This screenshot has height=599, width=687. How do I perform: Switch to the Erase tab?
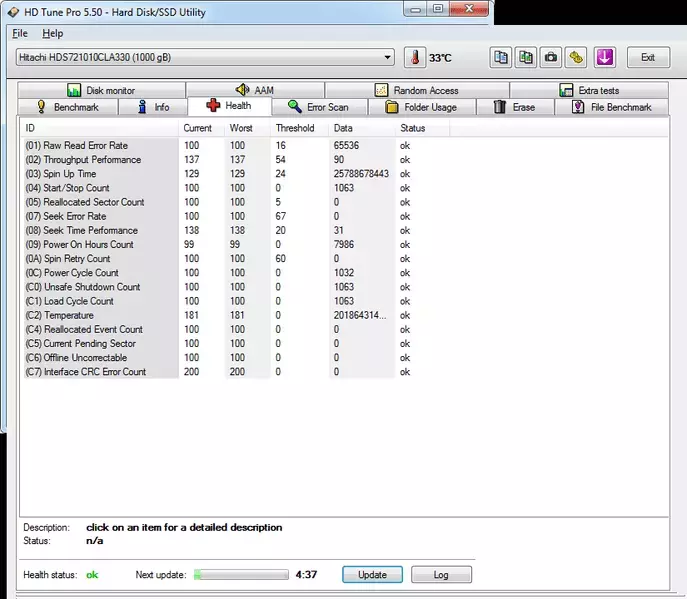tap(515, 107)
